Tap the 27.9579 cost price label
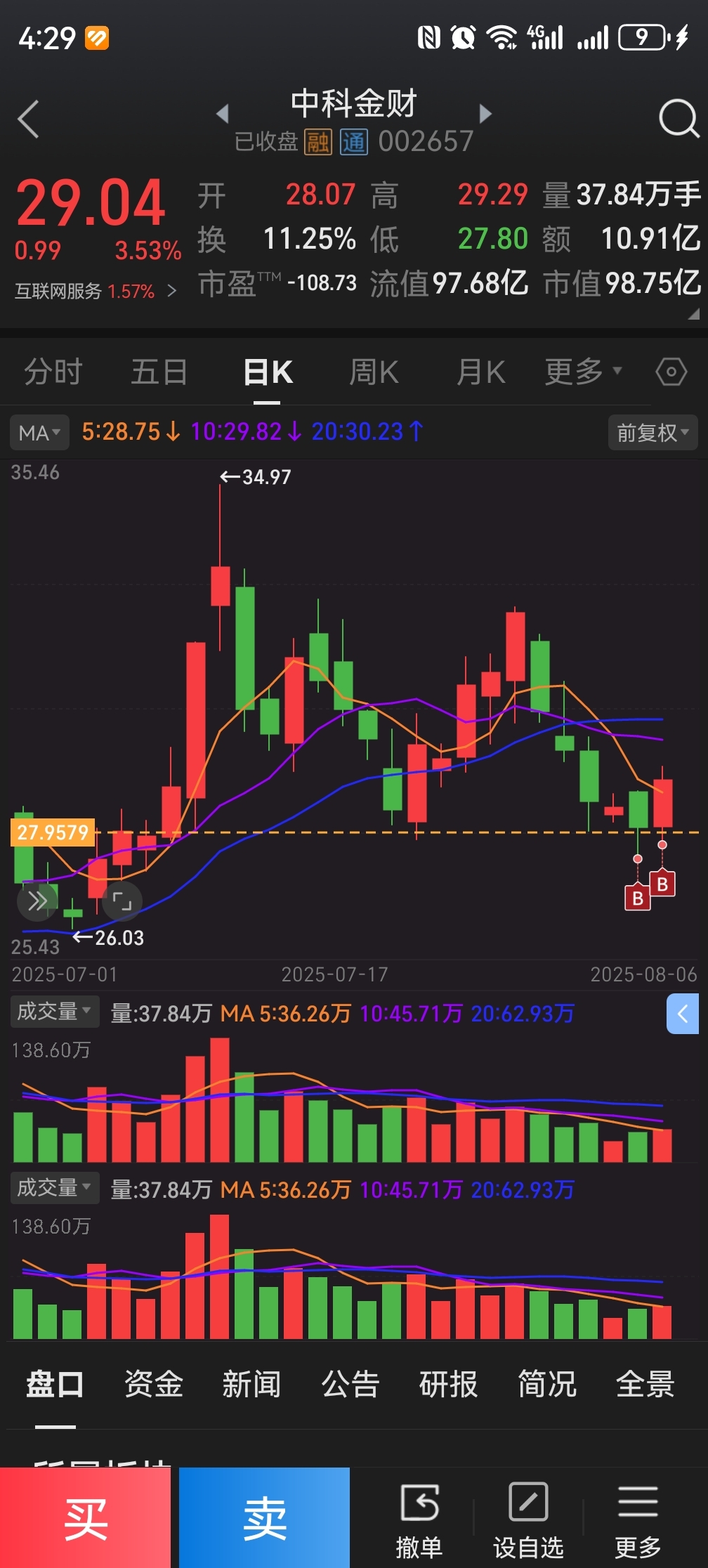This screenshot has width=708, height=1568. click(53, 832)
